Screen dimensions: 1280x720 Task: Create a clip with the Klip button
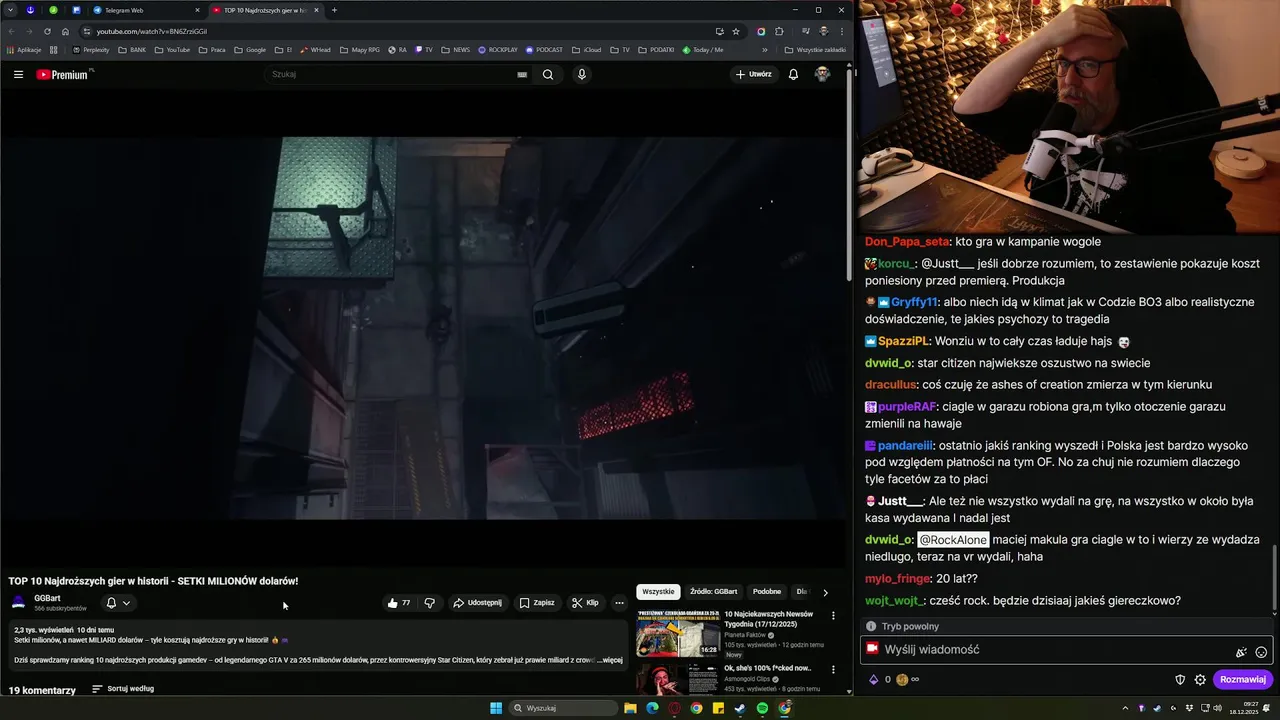[585, 603]
